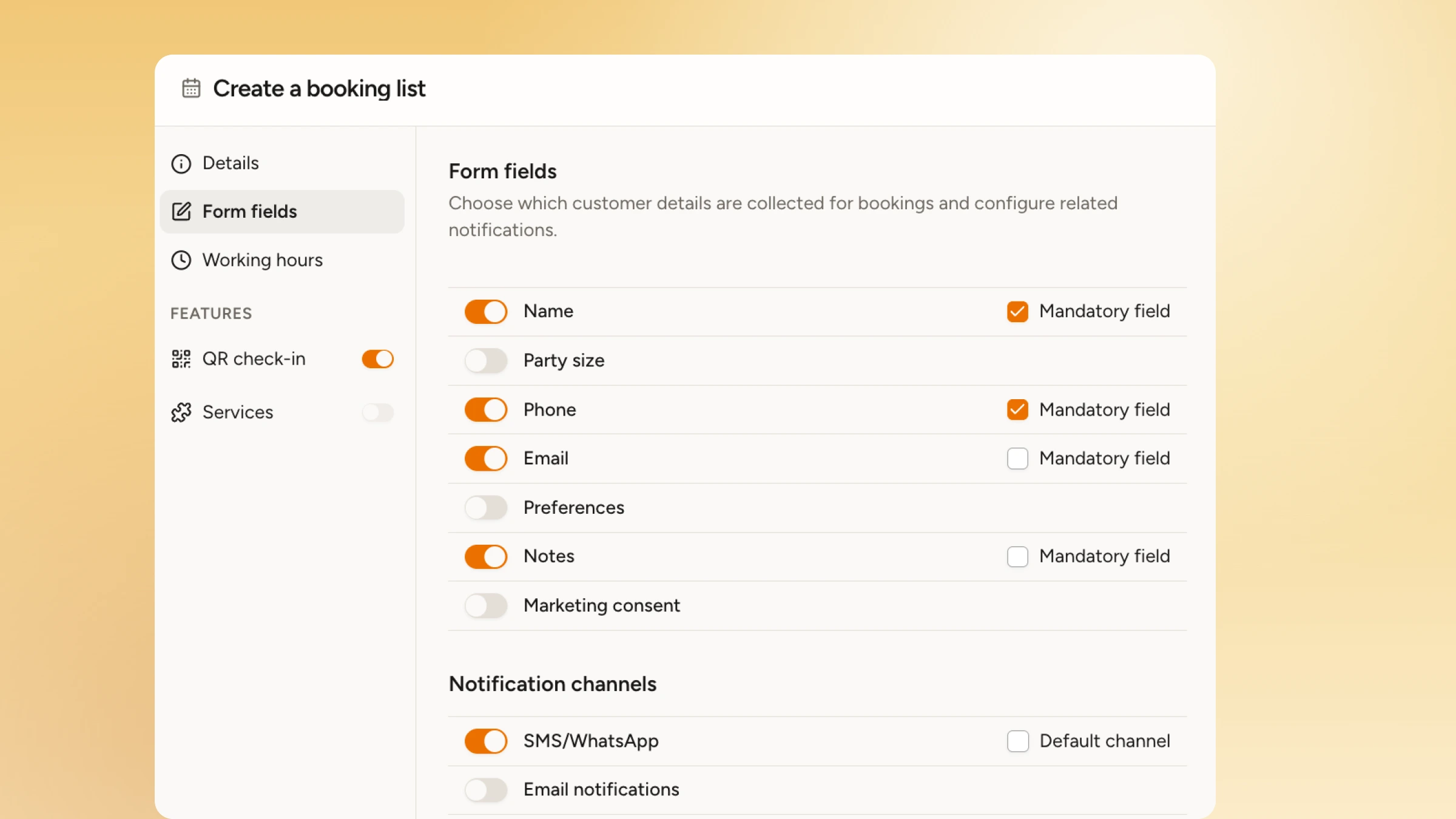Click the Name field label
Viewport: 1456px width, 819px height.
point(548,311)
